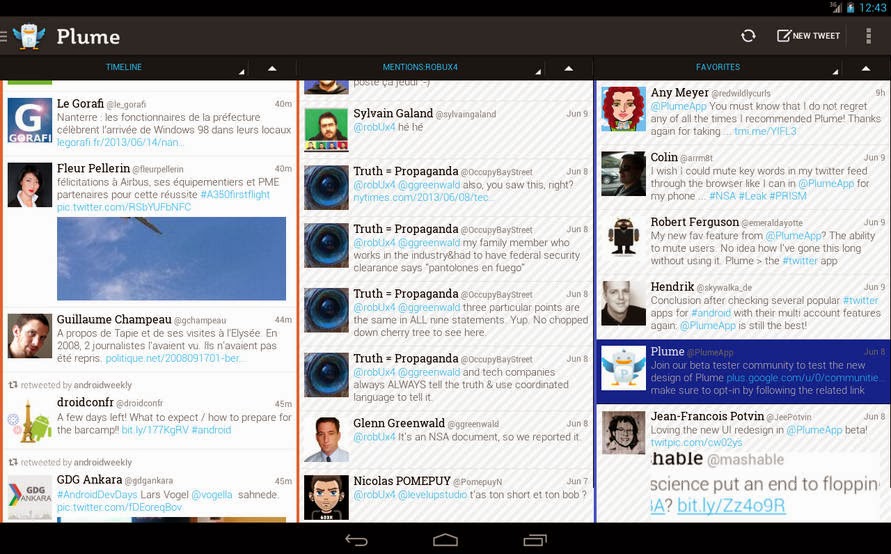891x554 pixels.
Task: Tap the Plume bird logo icon
Action: pyautogui.click(x=28, y=37)
